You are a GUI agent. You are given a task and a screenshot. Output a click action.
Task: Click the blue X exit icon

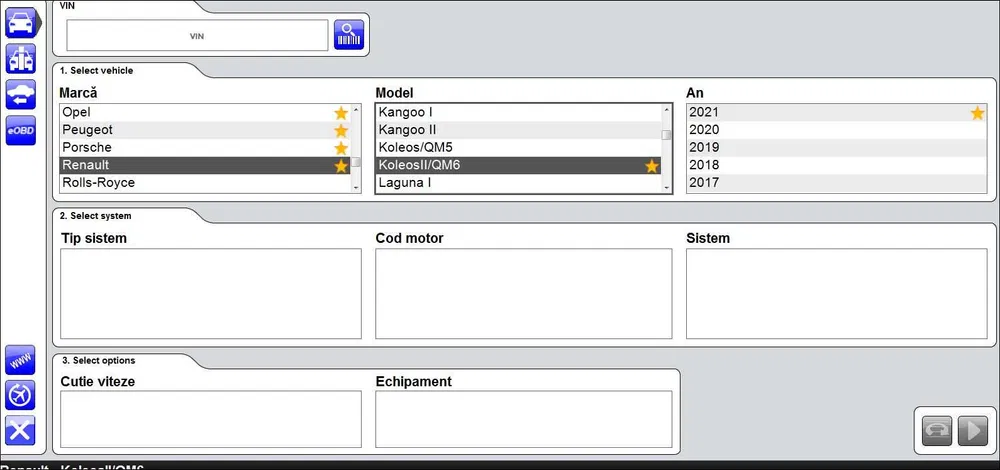(21, 430)
